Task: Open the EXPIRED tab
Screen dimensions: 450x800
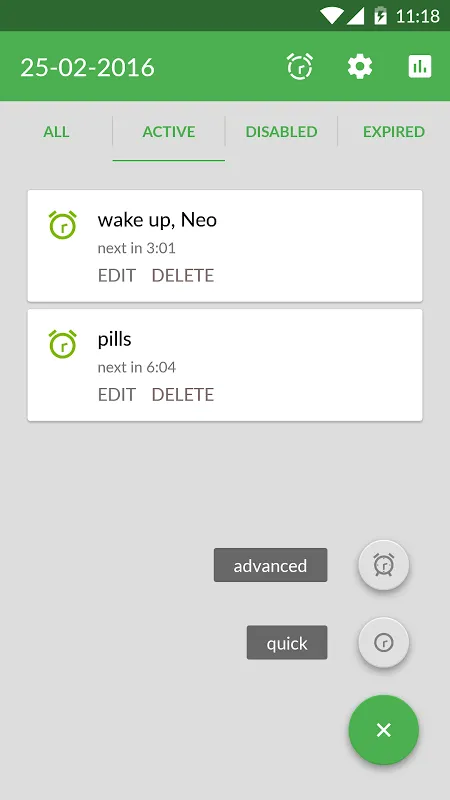Action: click(394, 132)
